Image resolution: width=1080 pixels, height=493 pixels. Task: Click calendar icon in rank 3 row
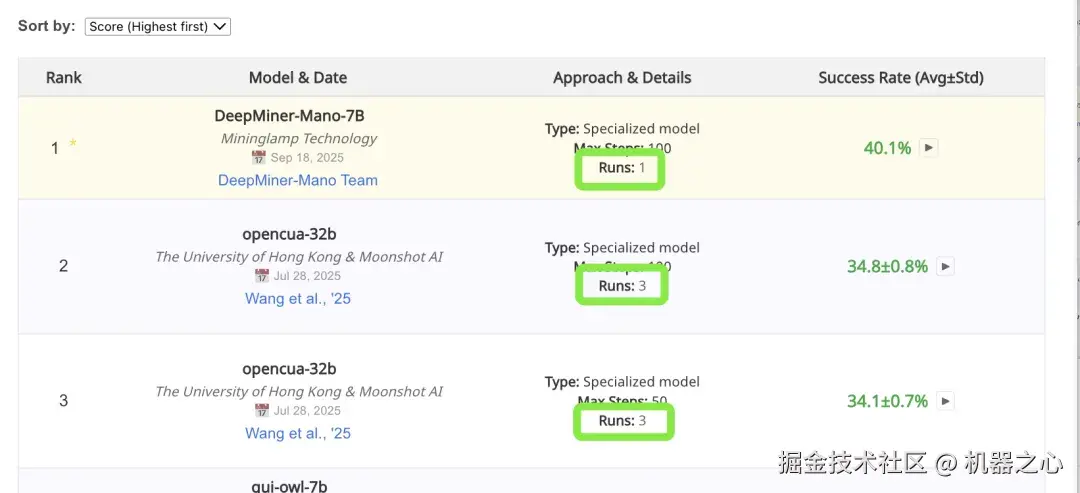(262, 411)
